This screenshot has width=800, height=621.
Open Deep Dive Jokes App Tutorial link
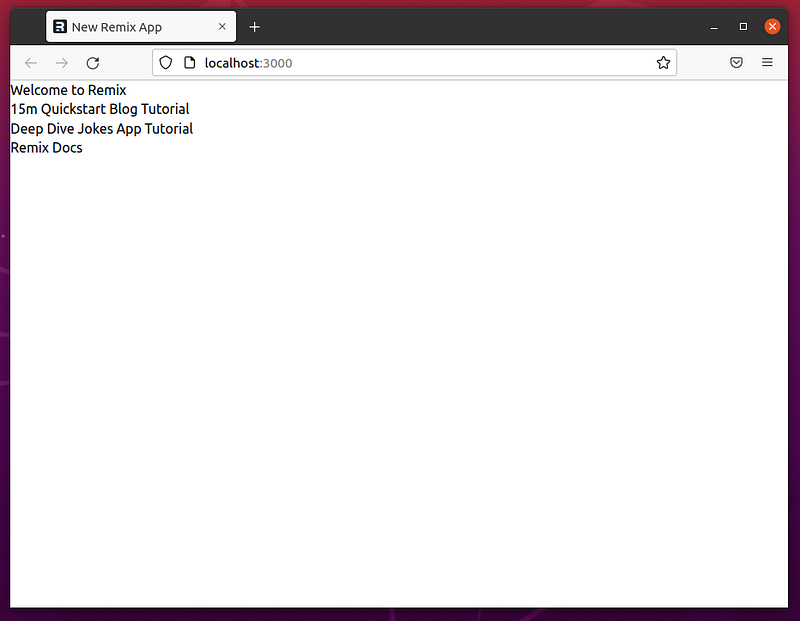pyautogui.click(x=102, y=129)
